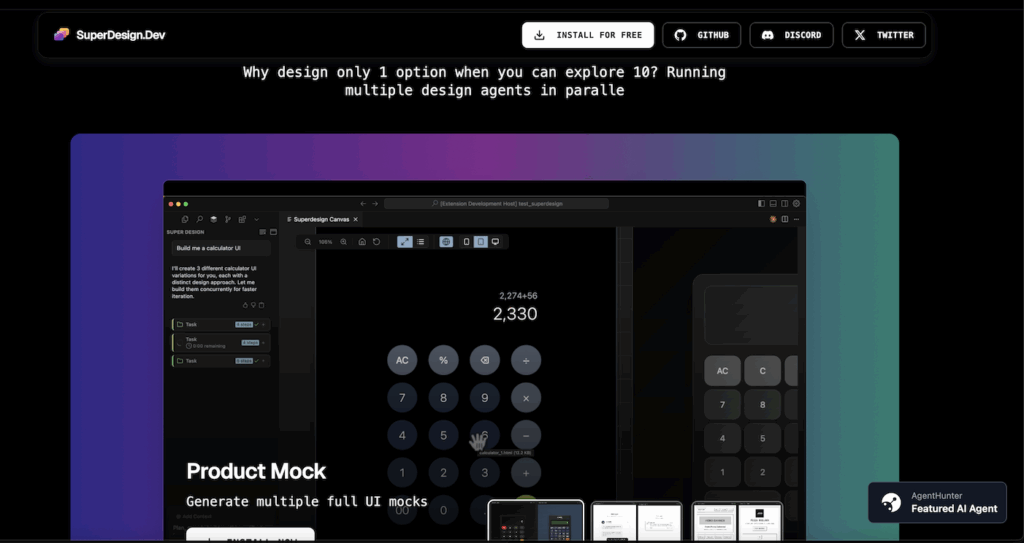Click the Install for Free button

tap(588, 35)
